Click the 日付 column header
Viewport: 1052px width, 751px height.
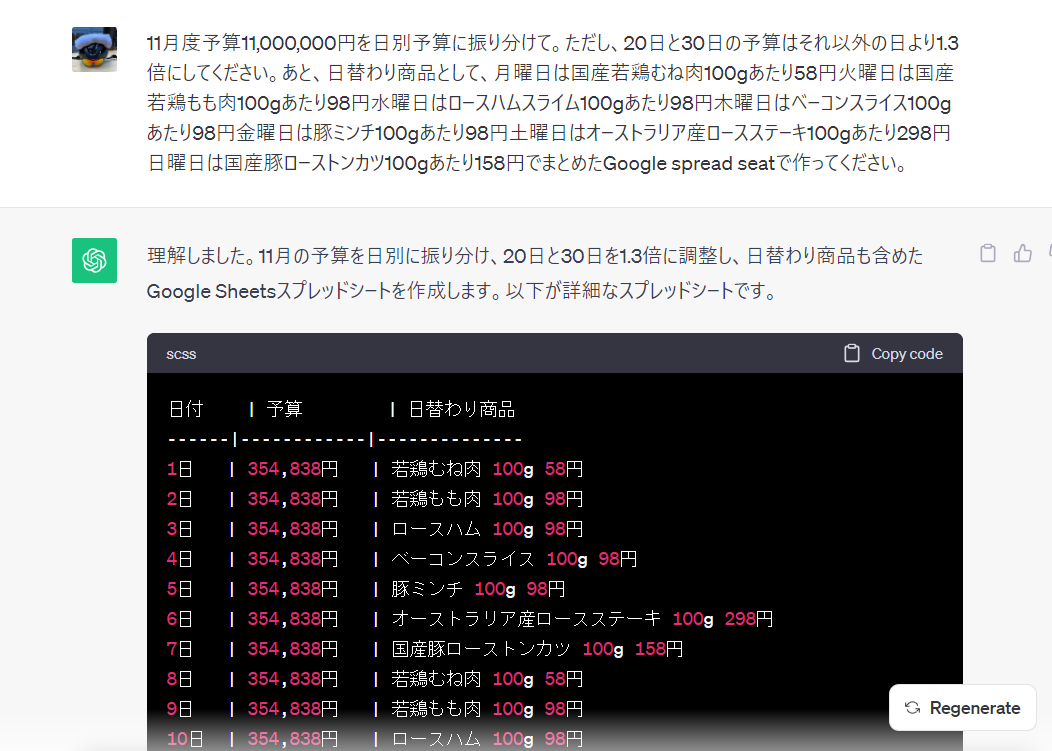(x=186, y=409)
